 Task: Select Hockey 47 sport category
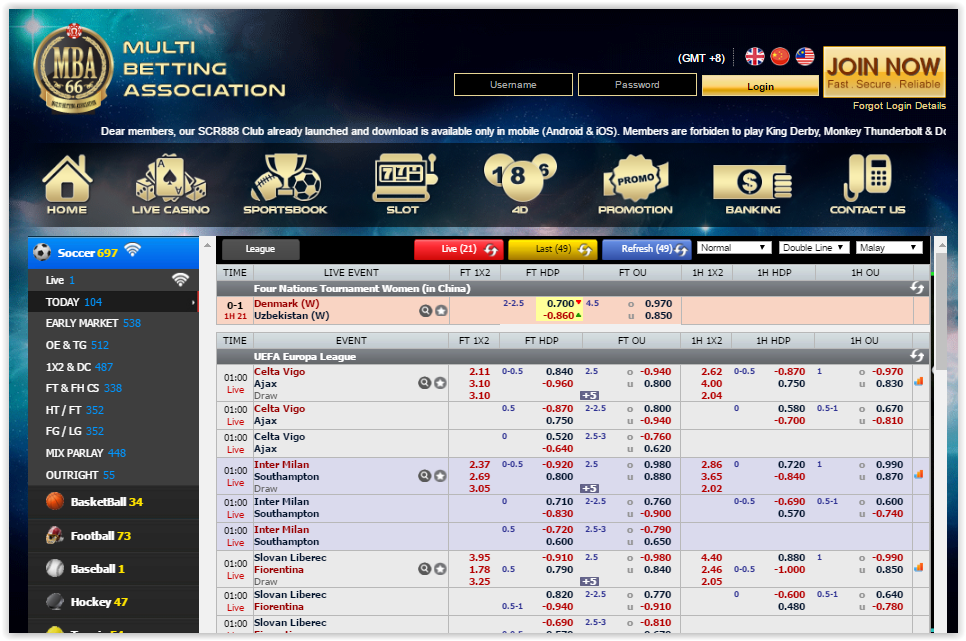(x=113, y=602)
